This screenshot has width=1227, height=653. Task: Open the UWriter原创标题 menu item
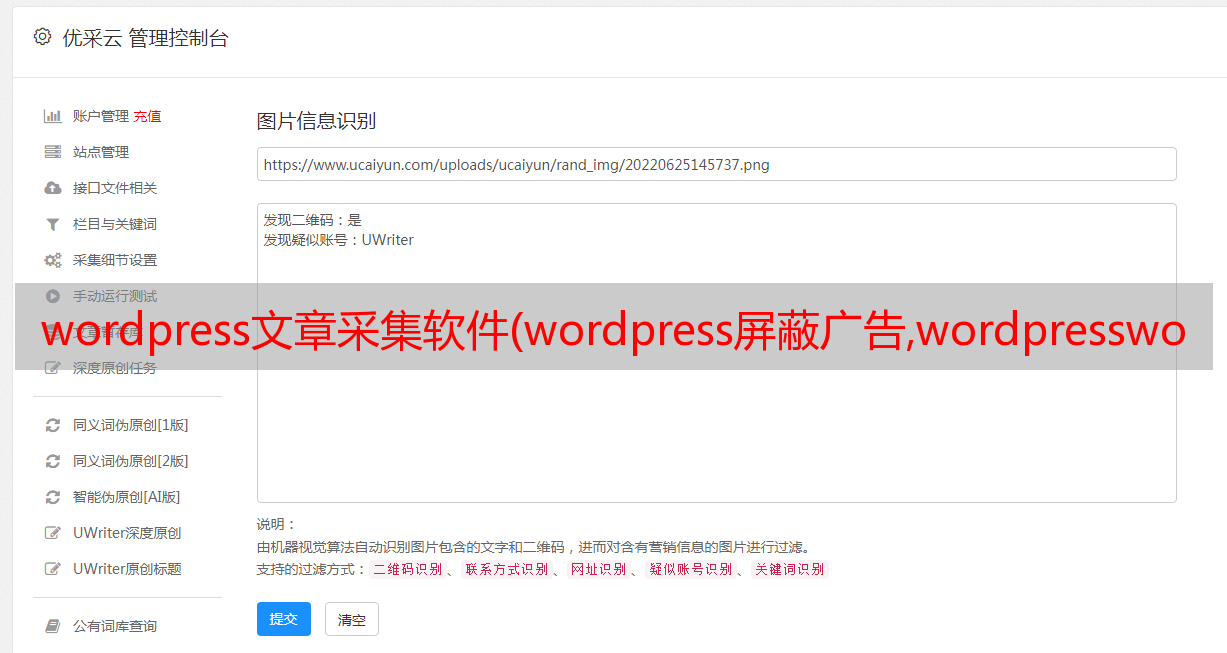pos(127,569)
